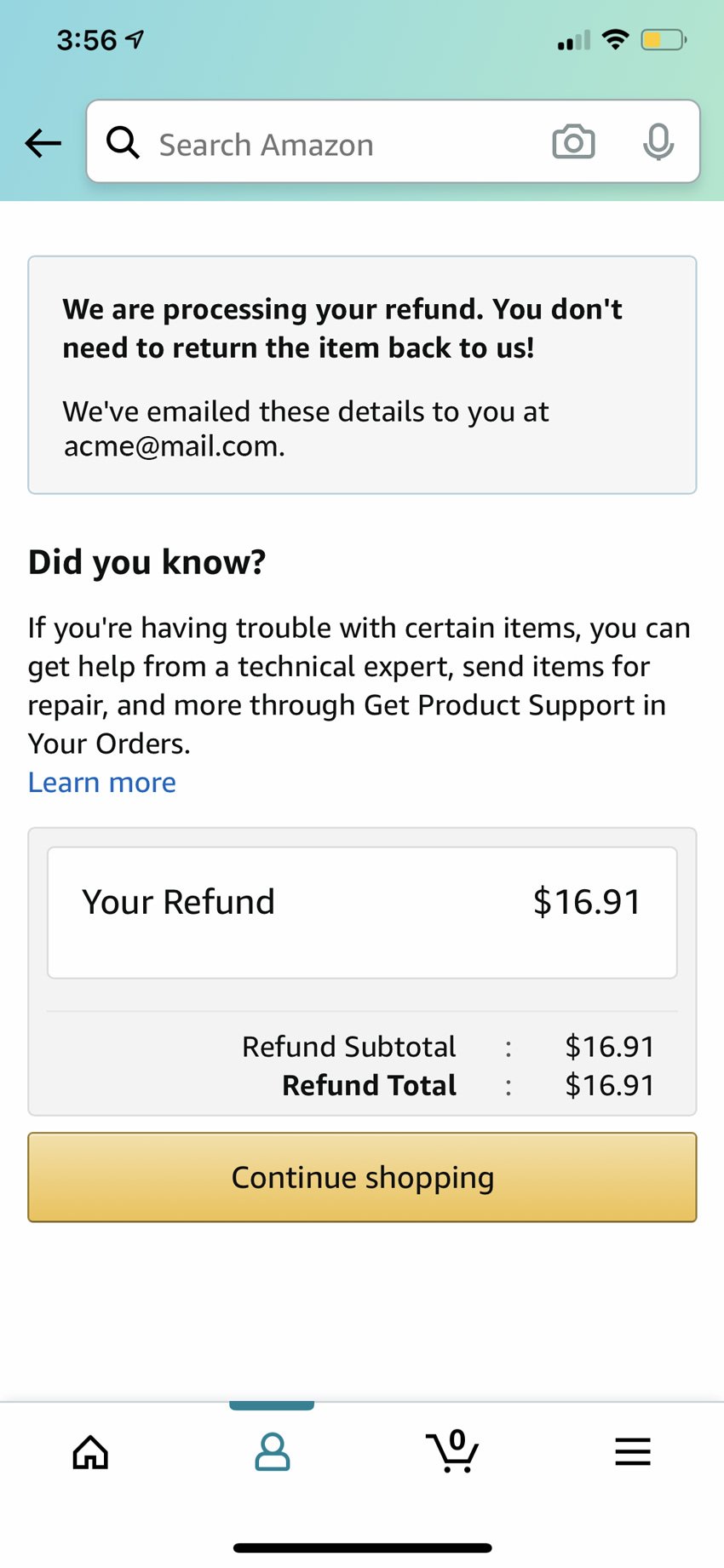Viewport: 724px width, 1568px height.
Task: Open the Profile account icon
Action: click(271, 1452)
